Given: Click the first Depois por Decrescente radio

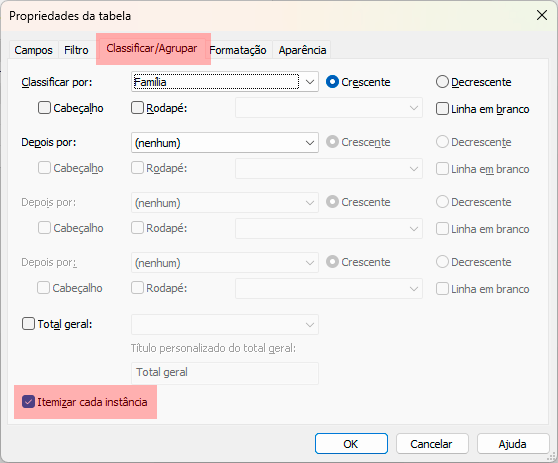Looking at the screenshot, I should coord(473,142).
